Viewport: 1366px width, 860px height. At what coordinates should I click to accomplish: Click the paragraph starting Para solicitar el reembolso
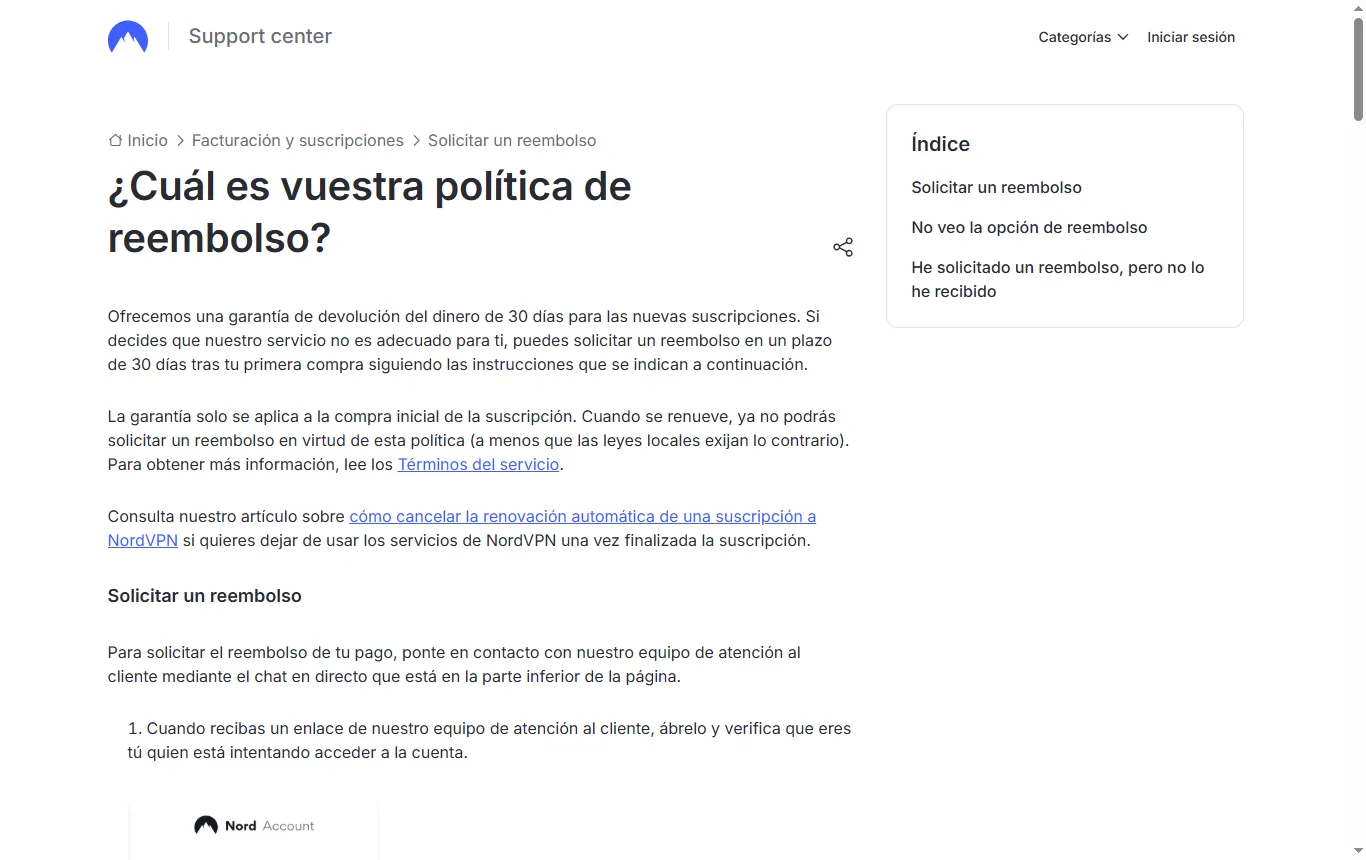click(x=454, y=664)
